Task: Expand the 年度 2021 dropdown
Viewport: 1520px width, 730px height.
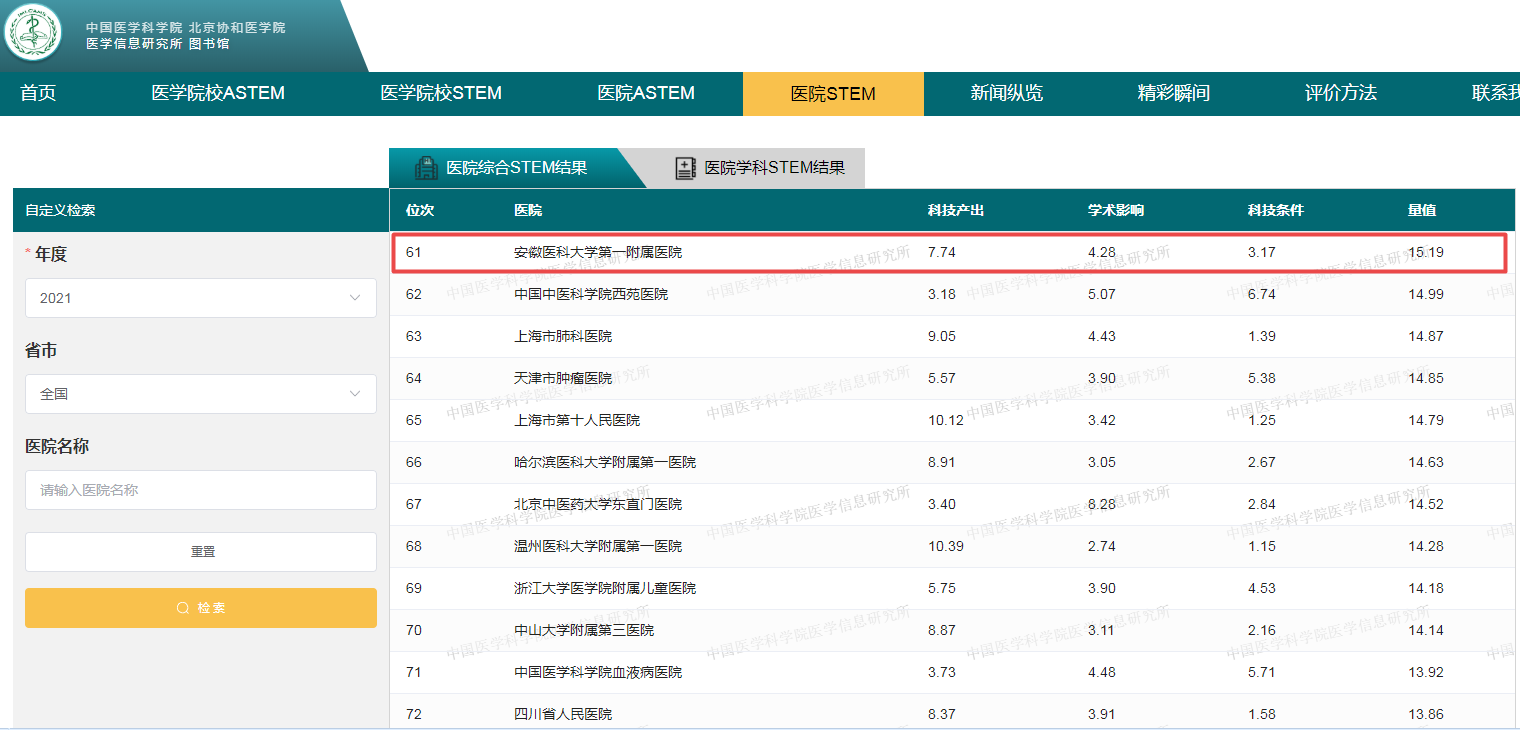Action: (200, 298)
